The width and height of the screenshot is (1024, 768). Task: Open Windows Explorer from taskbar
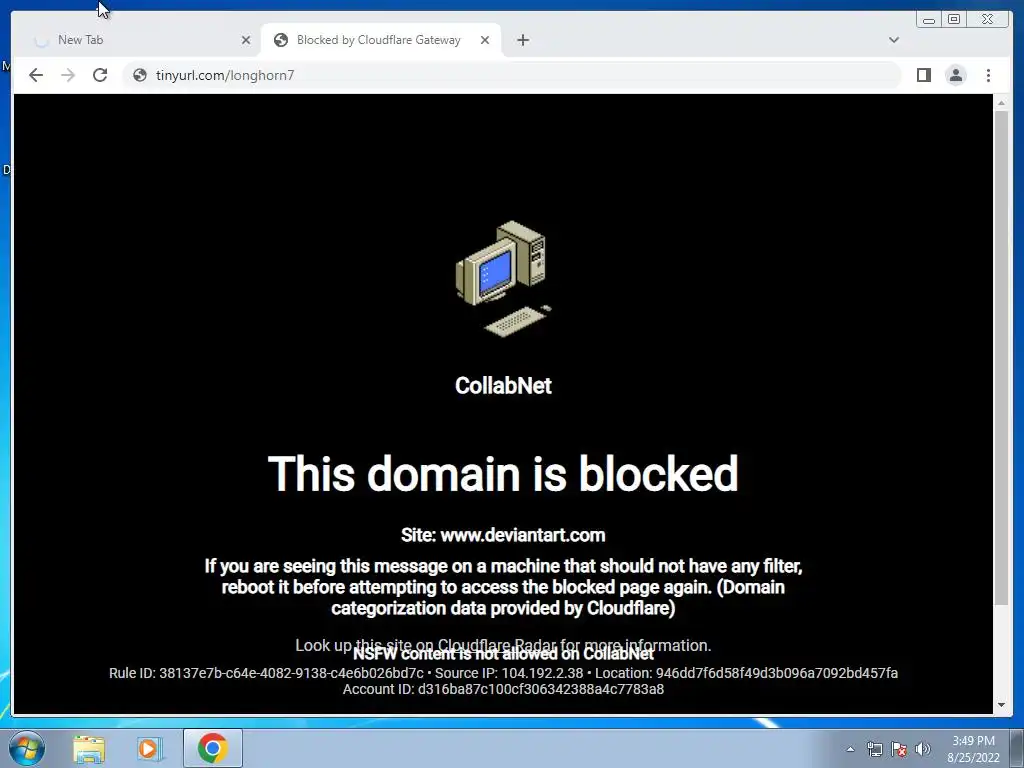(89, 748)
